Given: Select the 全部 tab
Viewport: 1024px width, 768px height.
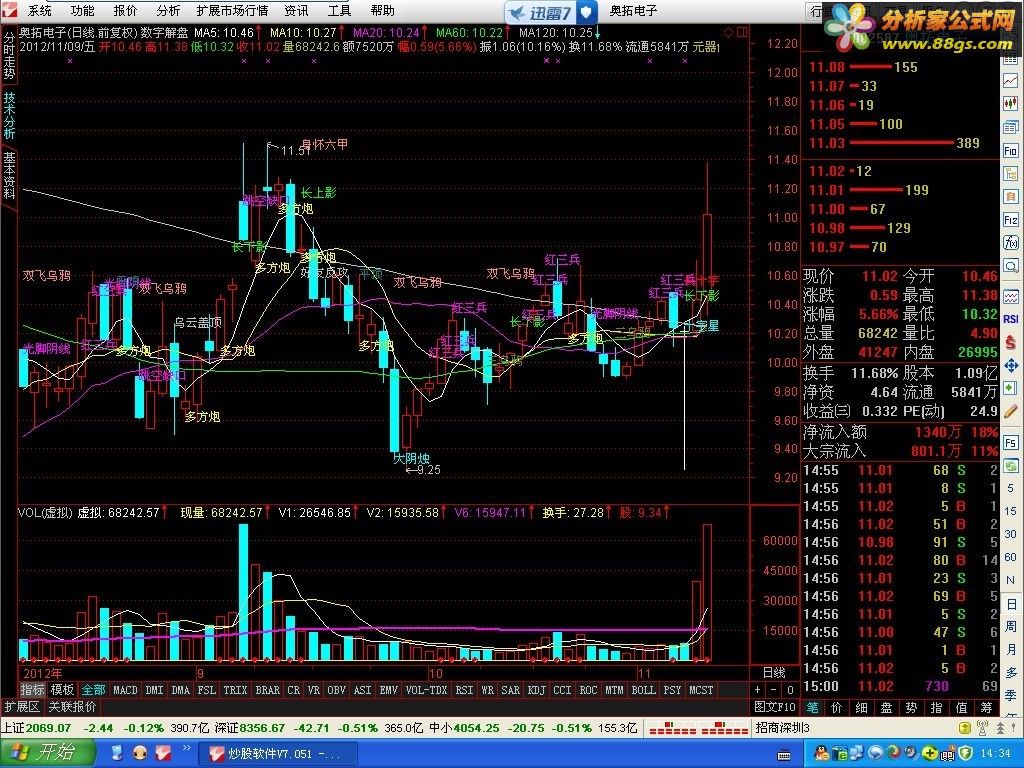Looking at the screenshot, I should click(93, 690).
